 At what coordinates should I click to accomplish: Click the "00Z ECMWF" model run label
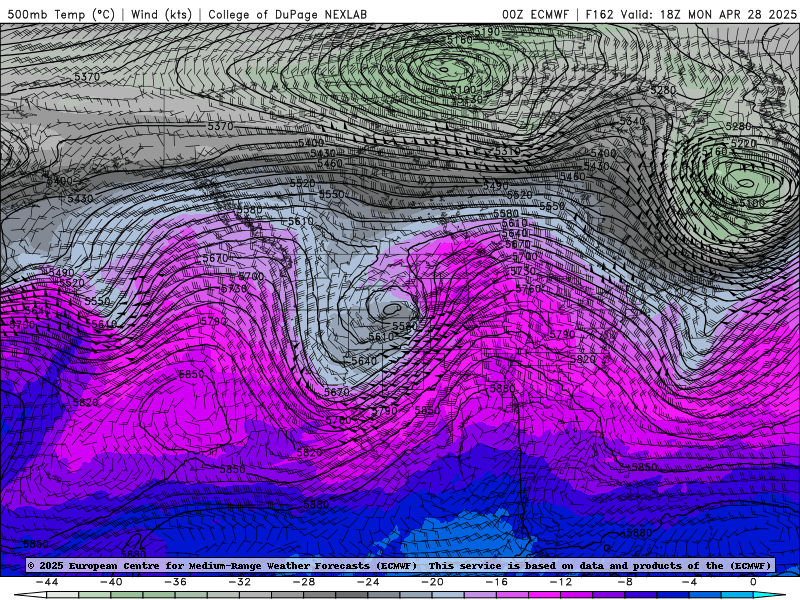click(x=535, y=14)
